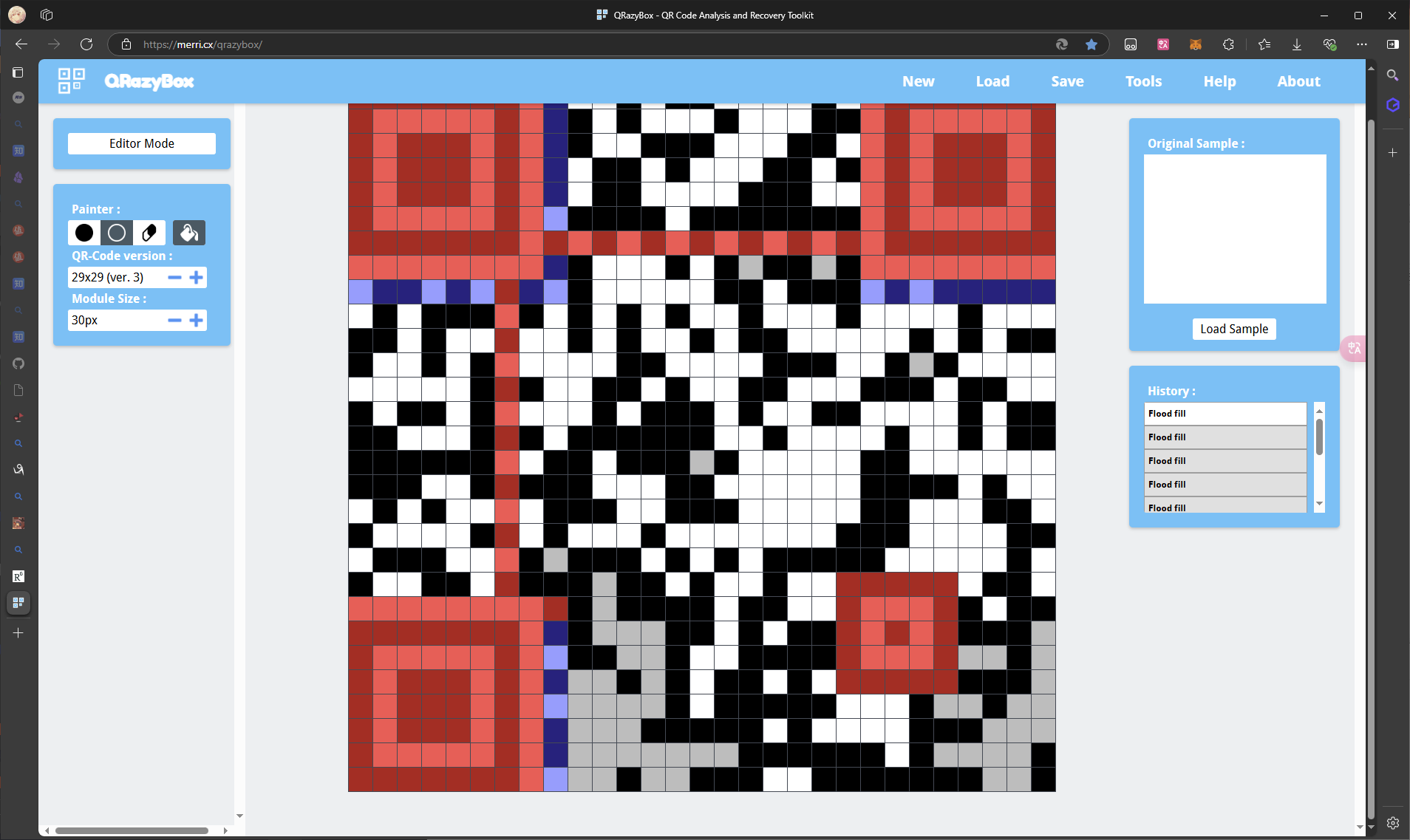The height and width of the screenshot is (840, 1410).
Task: Click the 29x29 (ver. 3) version field
Action: pyautogui.click(x=116, y=277)
